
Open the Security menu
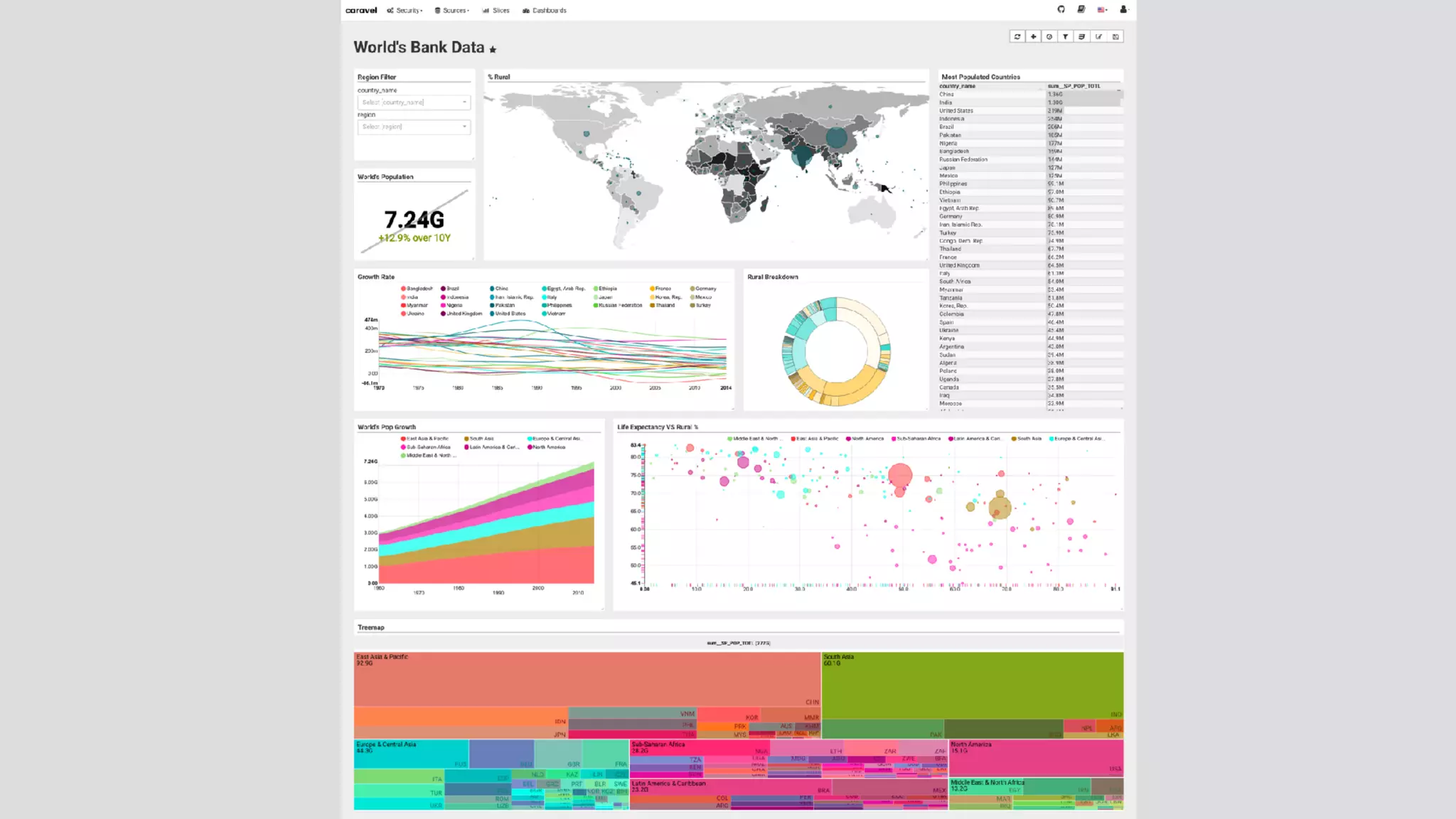[x=405, y=11]
